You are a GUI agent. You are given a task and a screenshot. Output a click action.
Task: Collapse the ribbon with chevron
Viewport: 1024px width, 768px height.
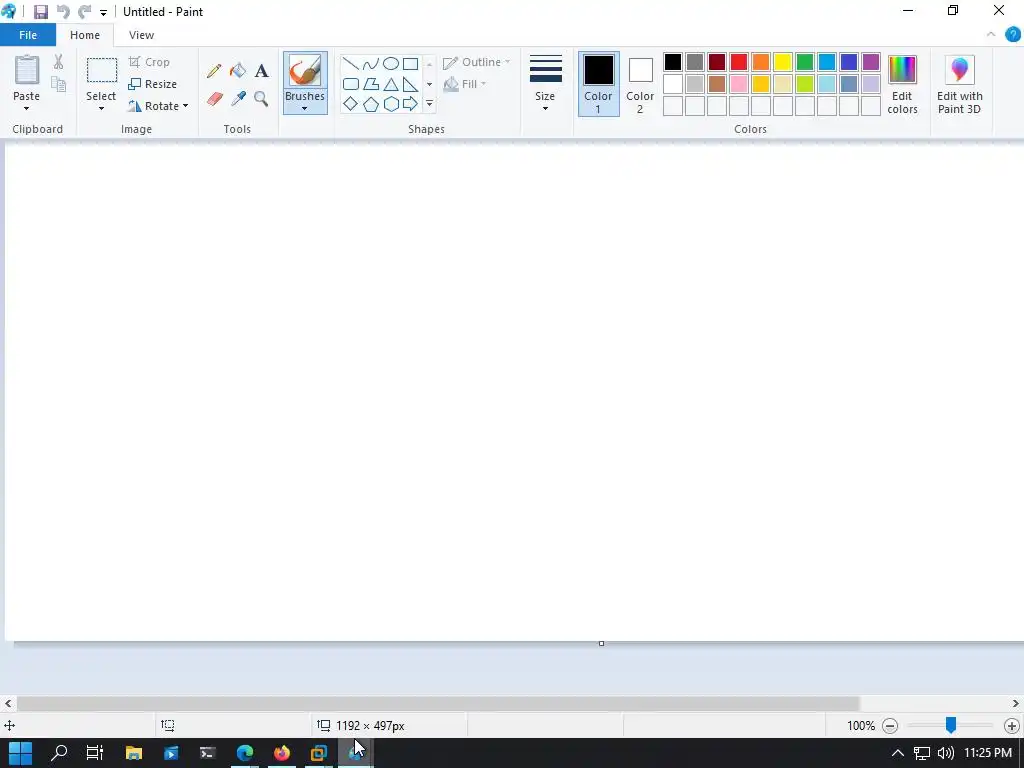[x=991, y=35]
